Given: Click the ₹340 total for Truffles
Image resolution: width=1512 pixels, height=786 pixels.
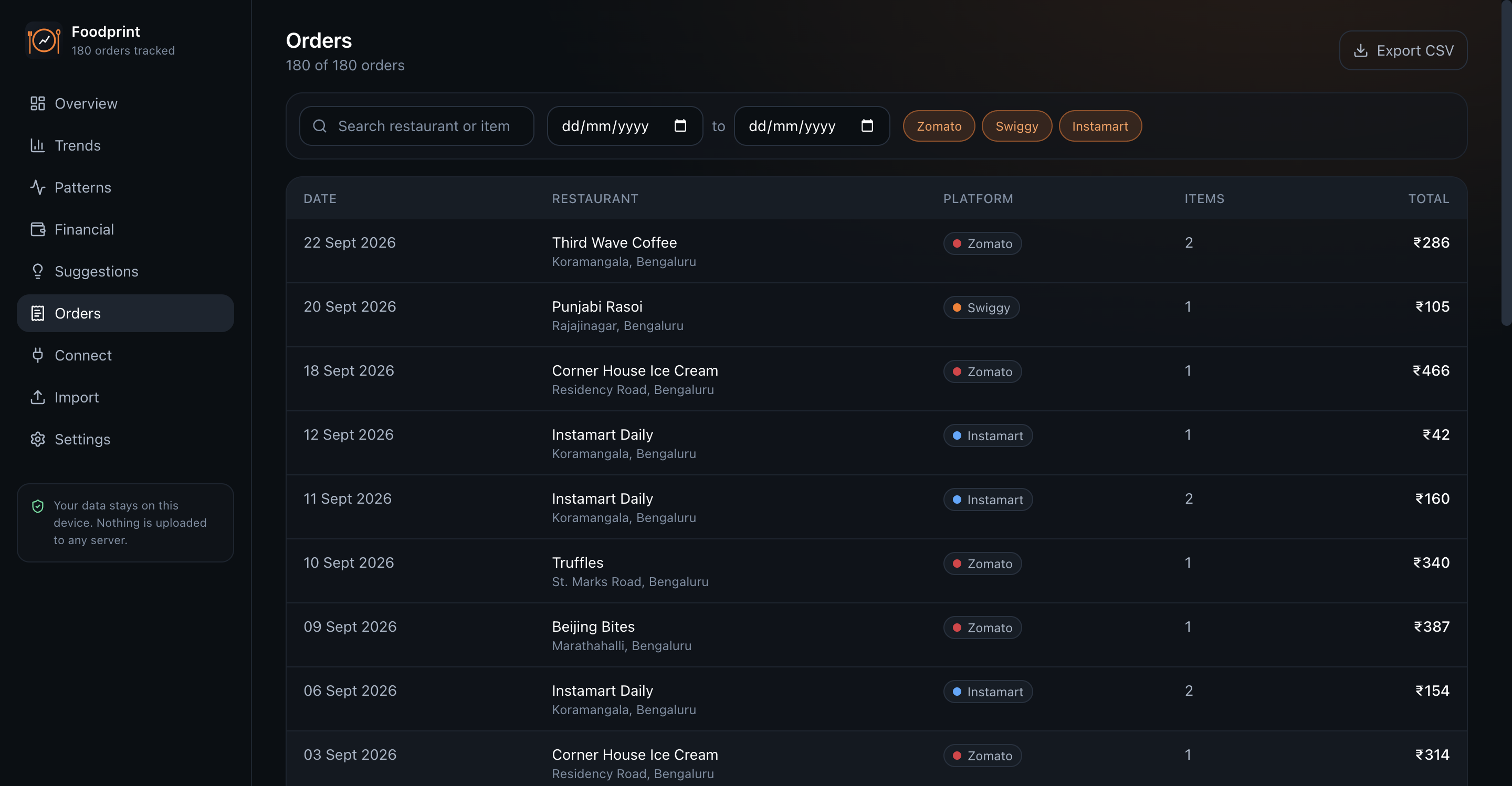Looking at the screenshot, I should (x=1431, y=562).
